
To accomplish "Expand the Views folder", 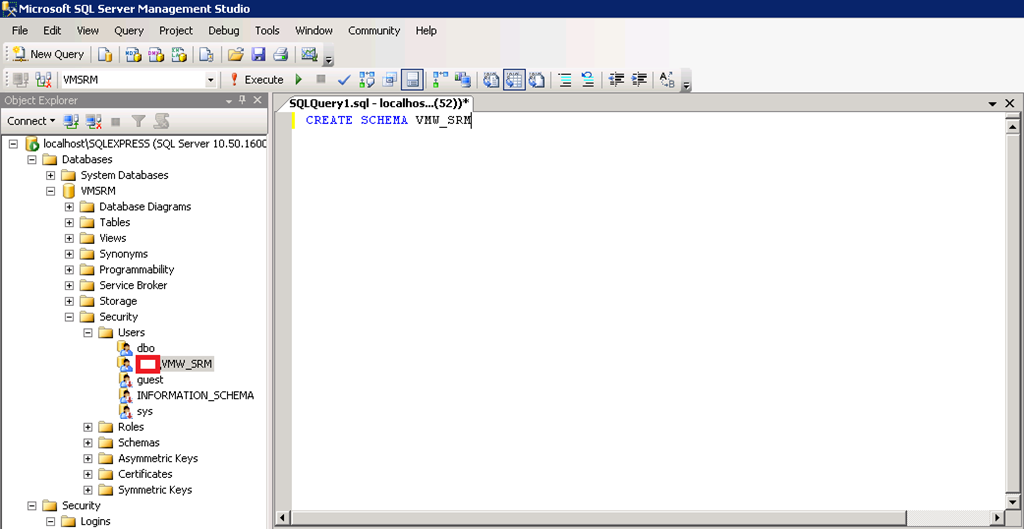I will [69, 238].
